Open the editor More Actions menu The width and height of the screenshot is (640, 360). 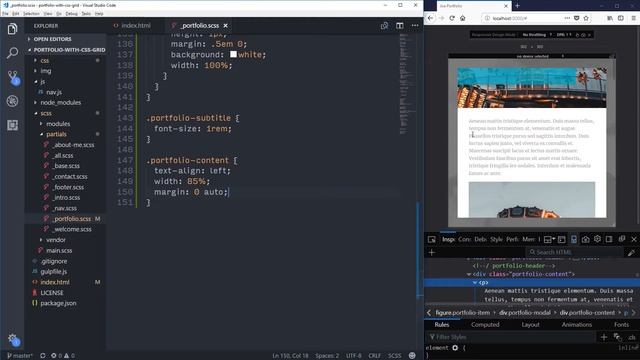[415, 26]
